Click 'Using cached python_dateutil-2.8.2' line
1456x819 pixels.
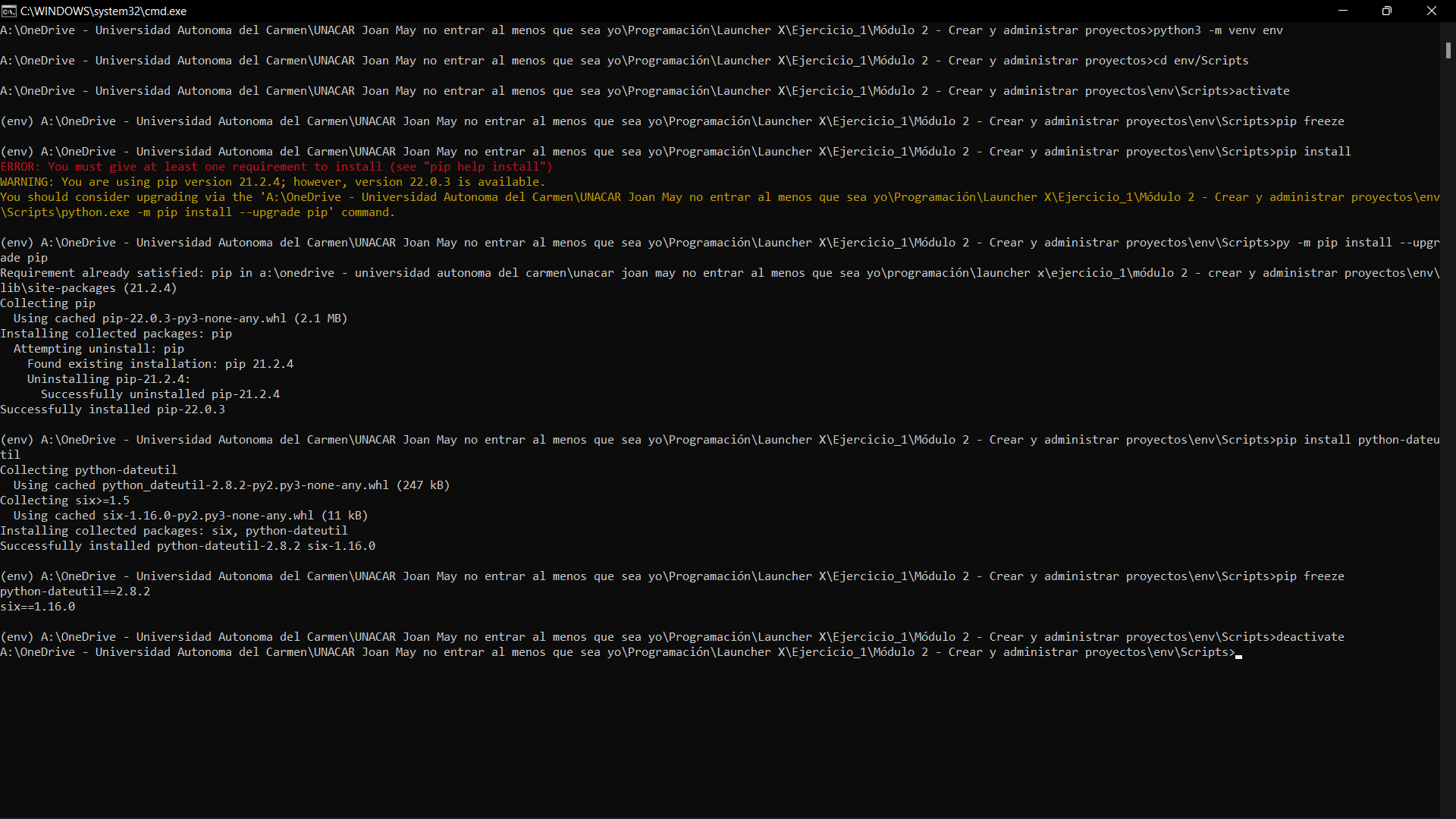coord(232,485)
